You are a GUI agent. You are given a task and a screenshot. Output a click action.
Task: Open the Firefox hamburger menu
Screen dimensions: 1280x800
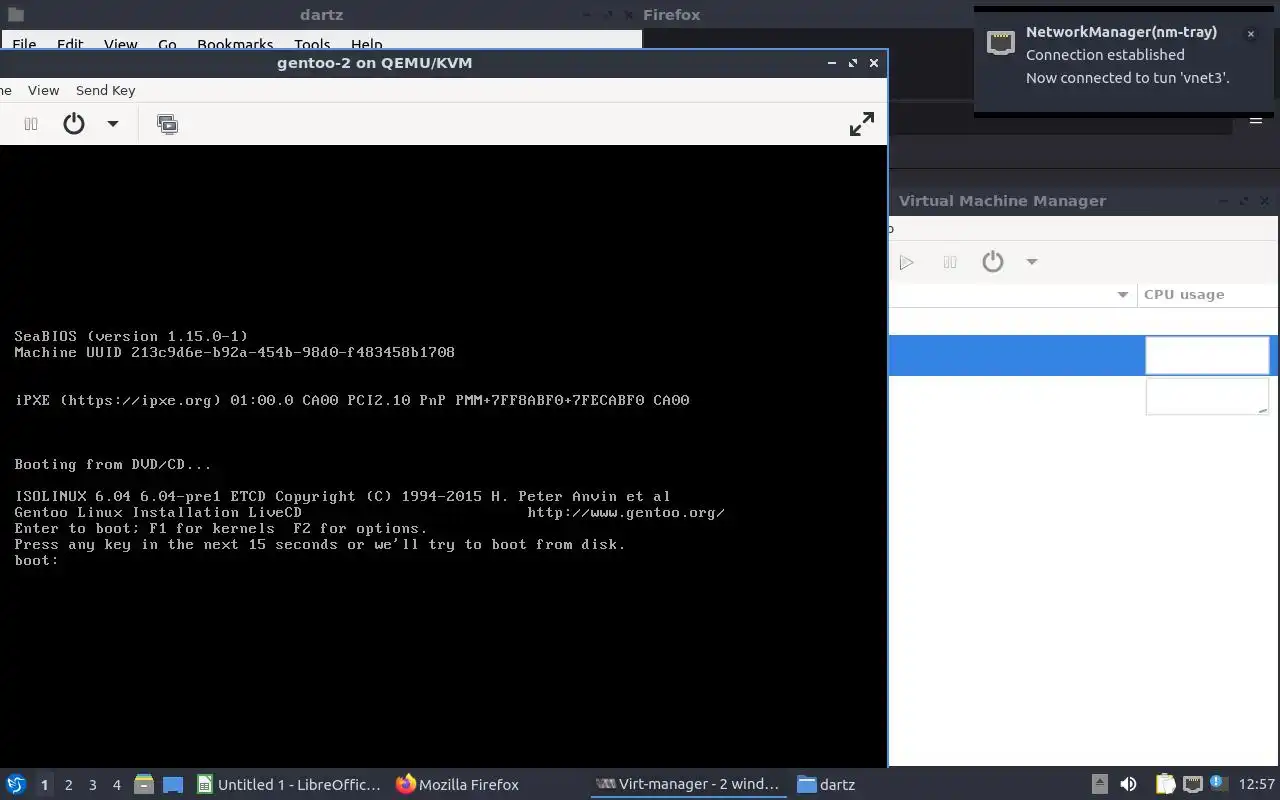click(x=1256, y=121)
